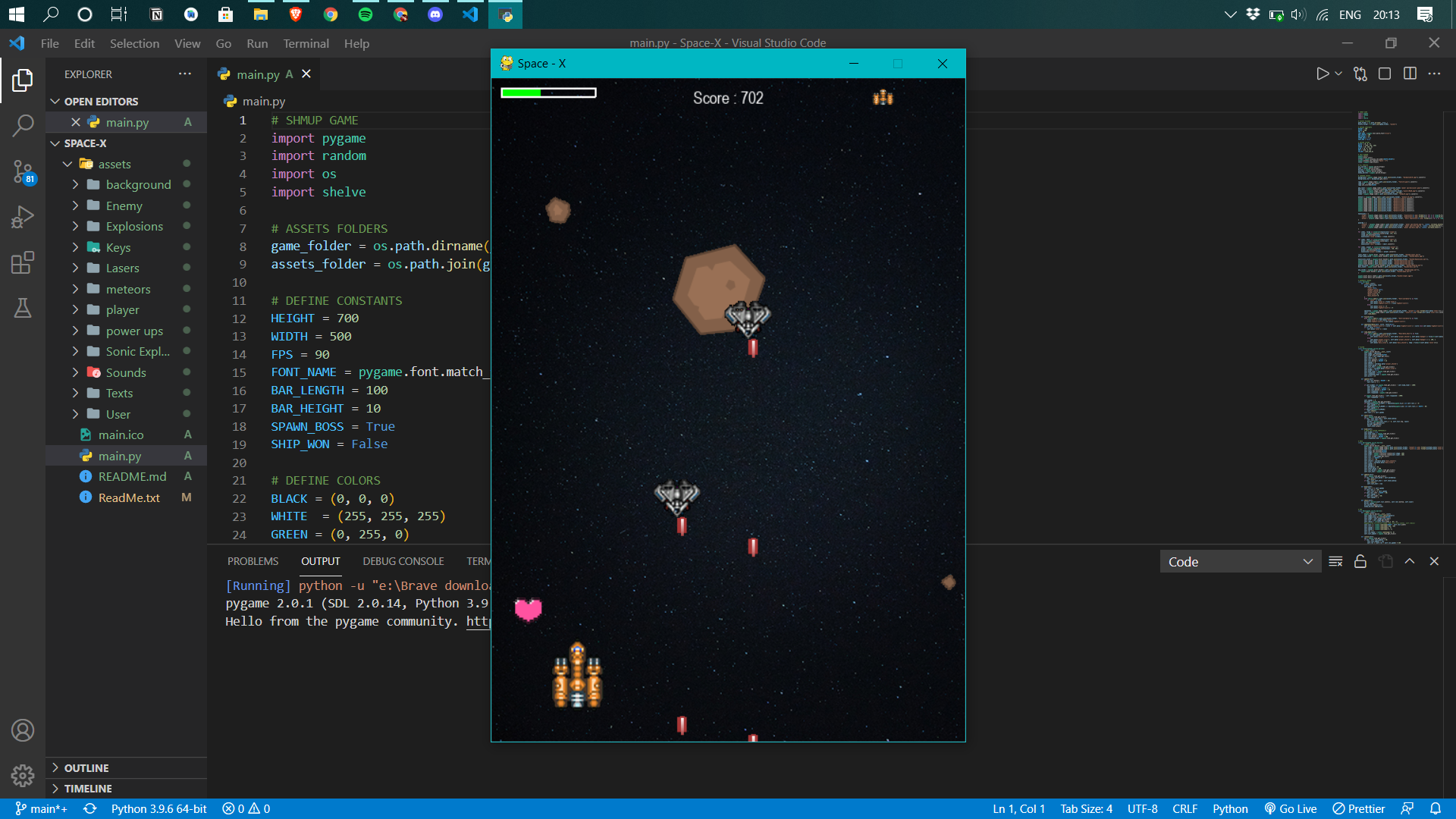The width and height of the screenshot is (1456, 819).
Task: Open Run and Debug view
Action: (x=23, y=218)
